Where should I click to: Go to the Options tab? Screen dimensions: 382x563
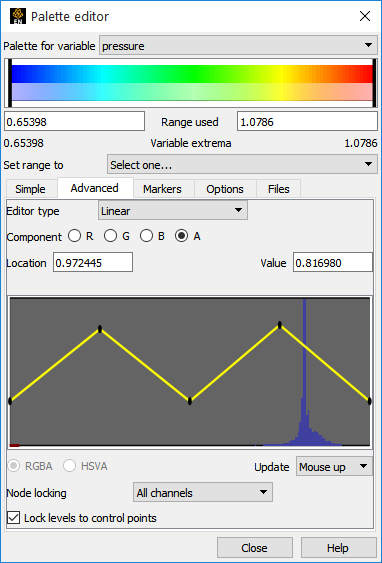point(225,189)
